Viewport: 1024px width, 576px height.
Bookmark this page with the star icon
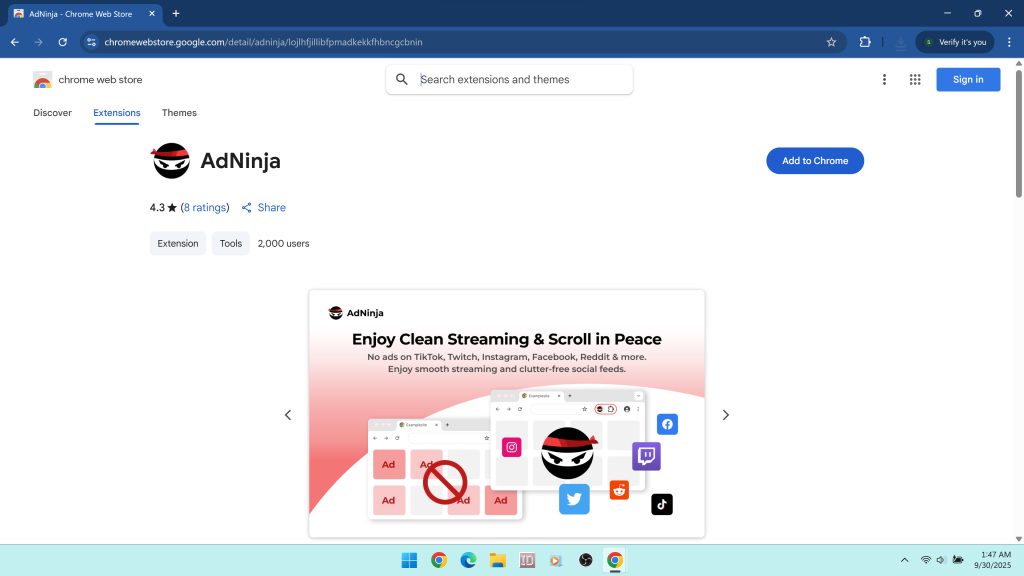[x=831, y=42]
